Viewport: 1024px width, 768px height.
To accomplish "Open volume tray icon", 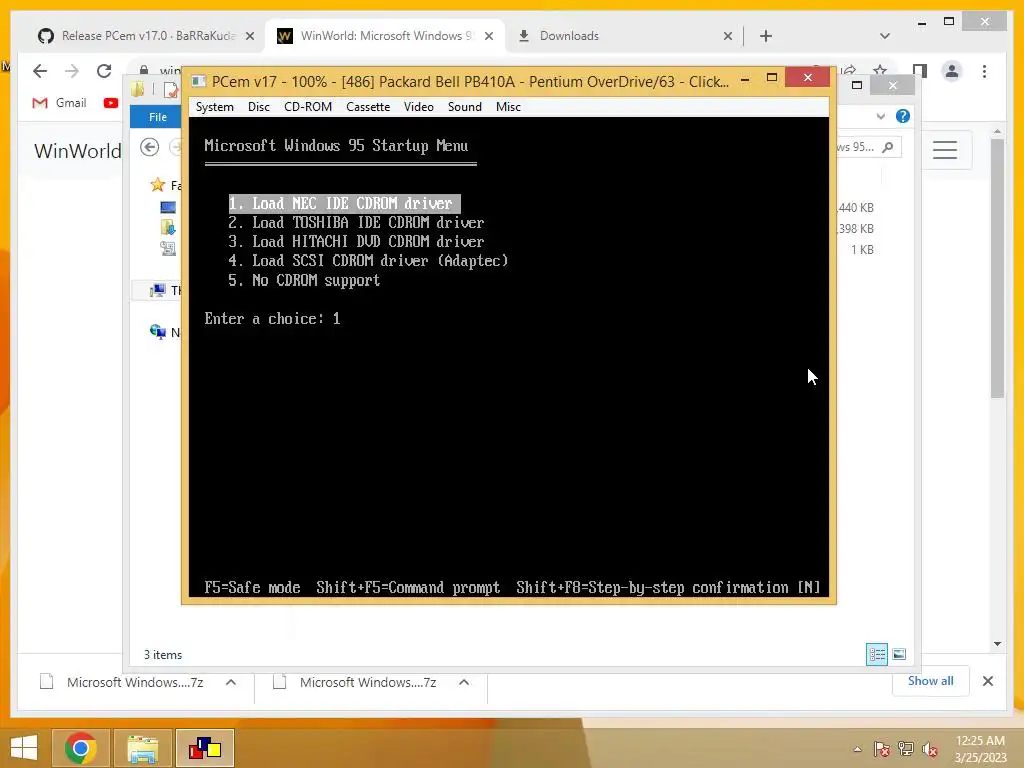I will [x=929, y=749].
